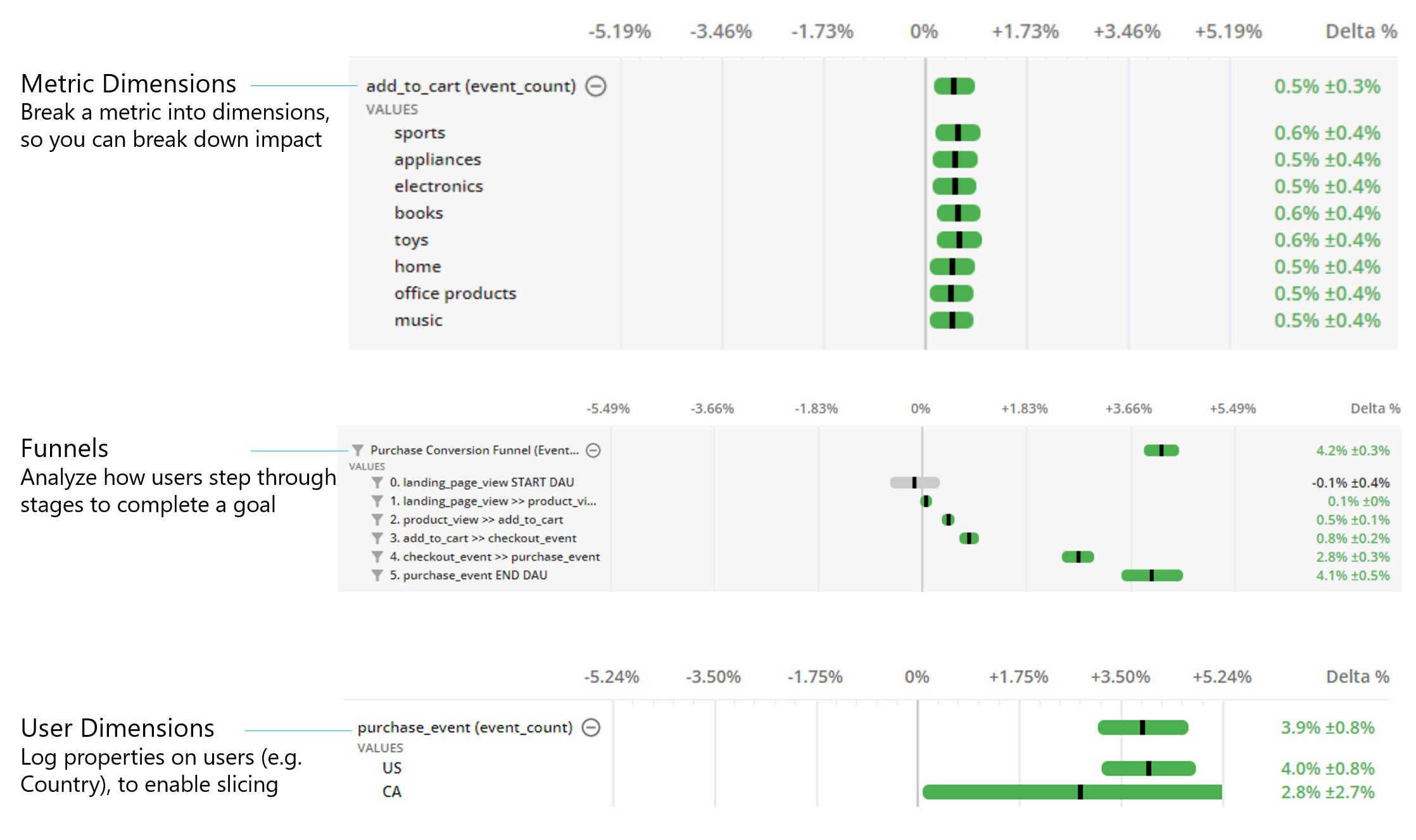Screen dimensions: 1416x840
Task: Select the sports dimension value
Action: click(419, 133)
